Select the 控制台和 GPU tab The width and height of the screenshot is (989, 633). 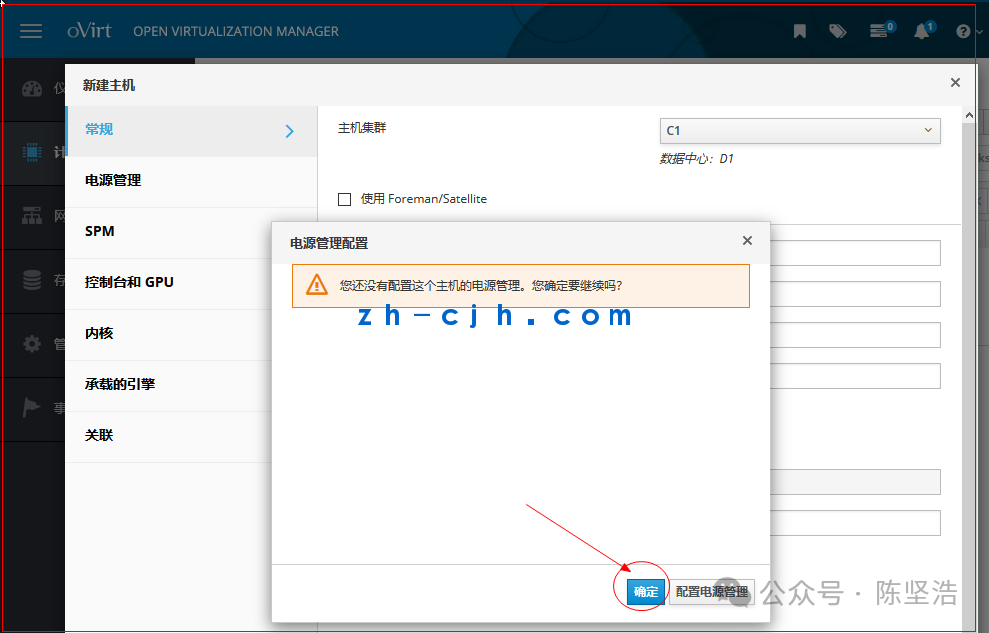169,283
